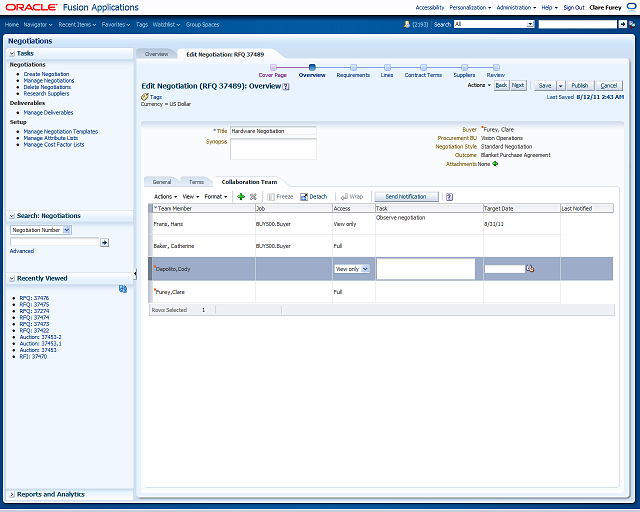Click the Cover Page train stop
Image resolution: width=640 pixels, height=512 pixels.
coord(273,67)
